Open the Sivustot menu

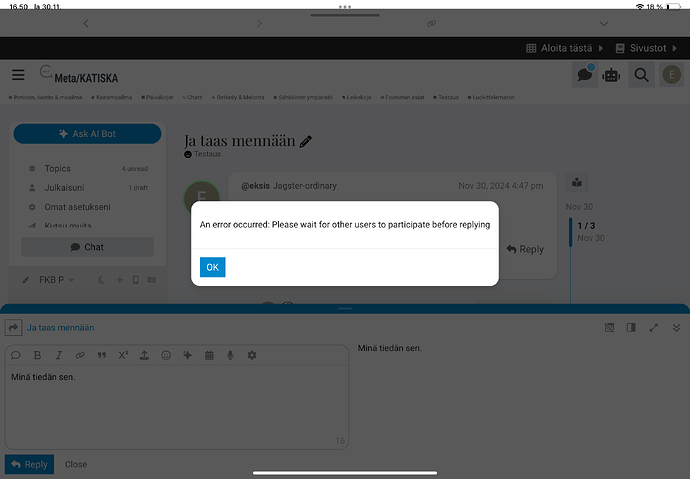tap(646, 48)
